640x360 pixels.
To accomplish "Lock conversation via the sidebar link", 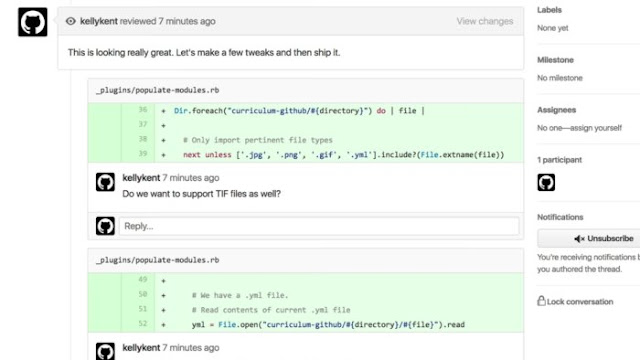I will 580,302.
